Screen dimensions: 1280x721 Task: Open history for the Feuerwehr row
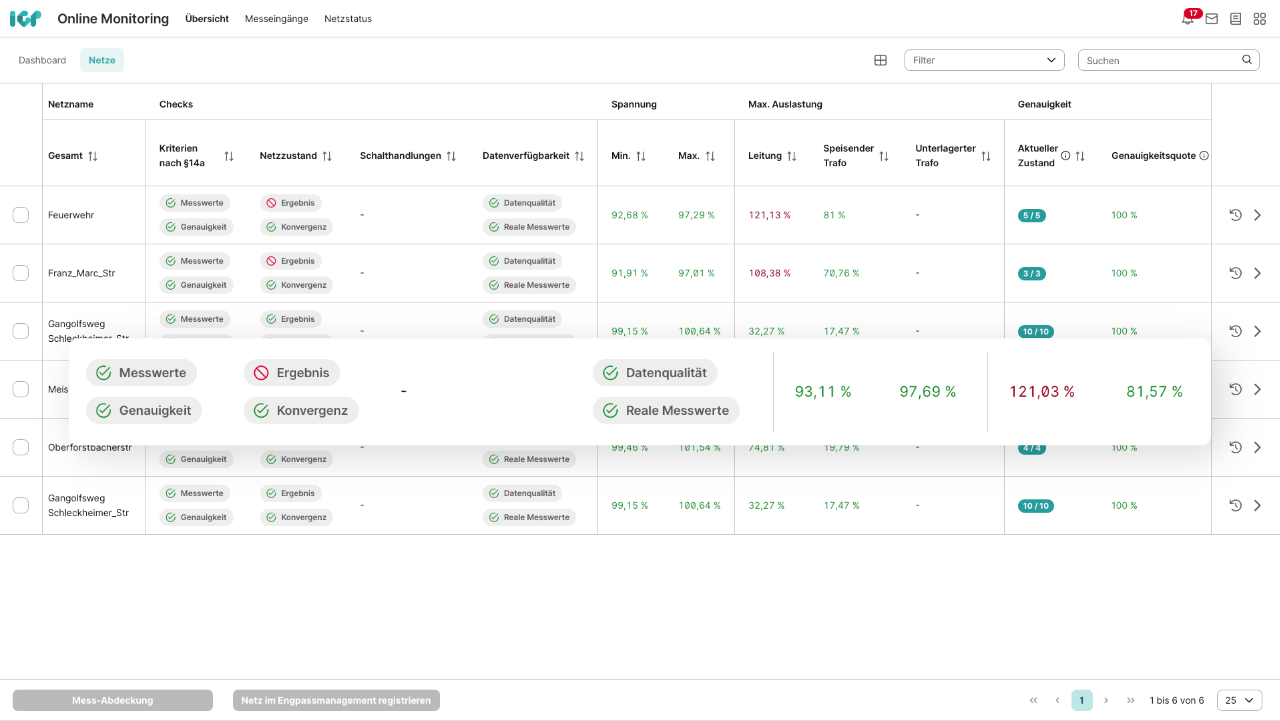click(x=1235, y=215)
